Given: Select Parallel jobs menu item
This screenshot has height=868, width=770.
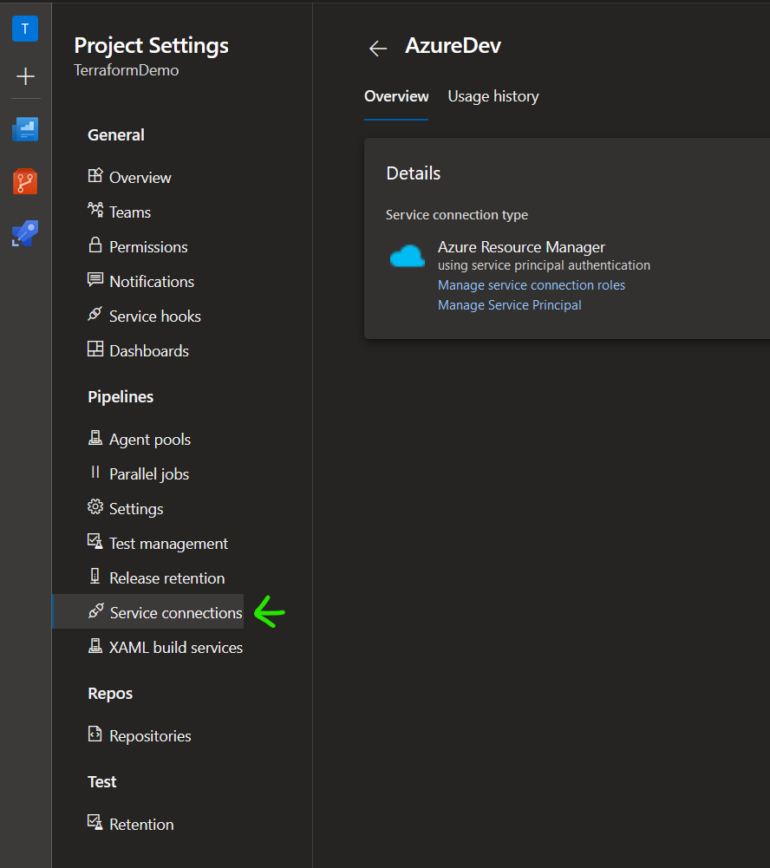Looking at the screenshot, I should 148,474.
